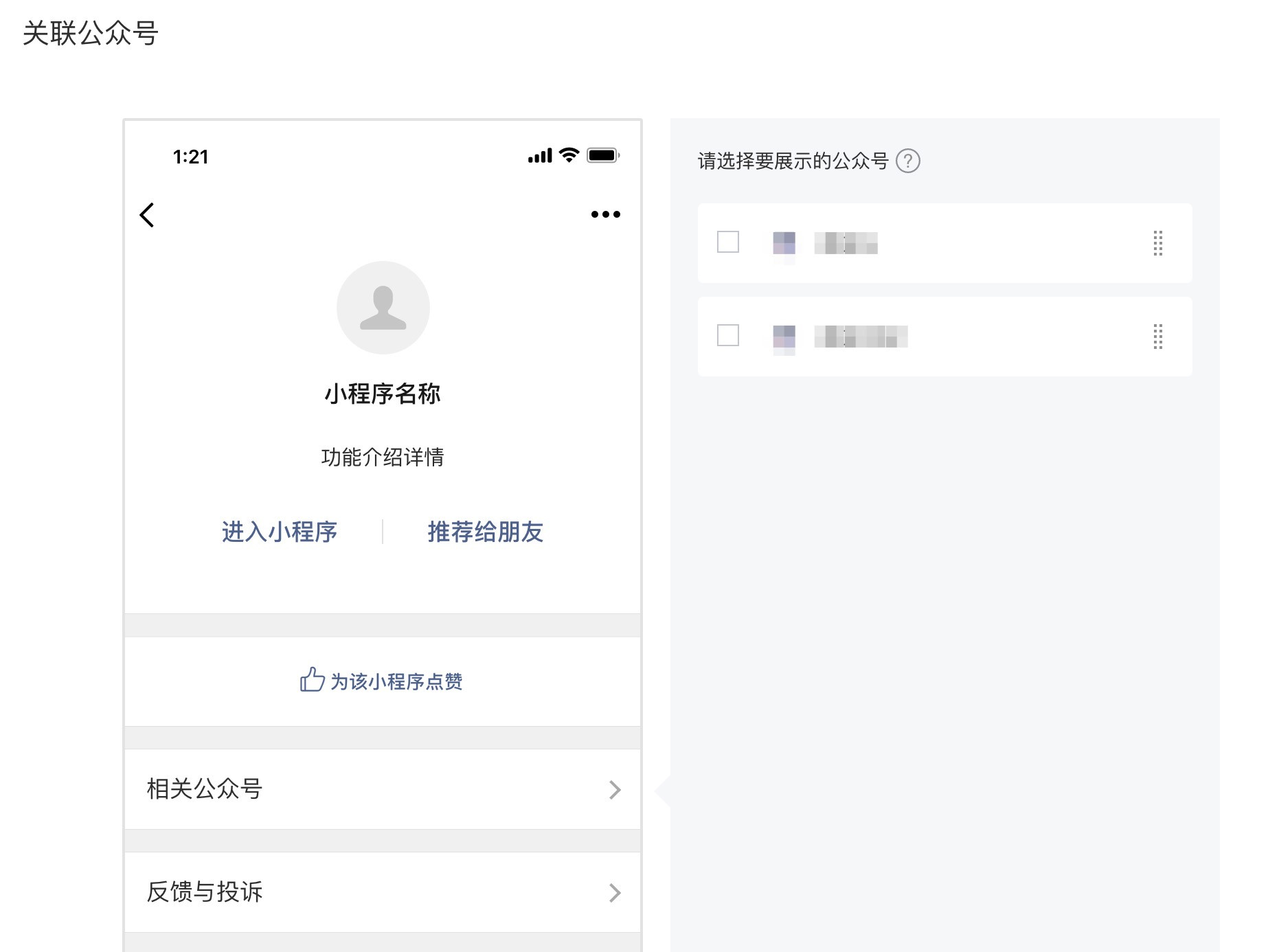This screenshot has height=952, width=1268.
Task: Open the three-dot more menu
Action: click(605, 214)
